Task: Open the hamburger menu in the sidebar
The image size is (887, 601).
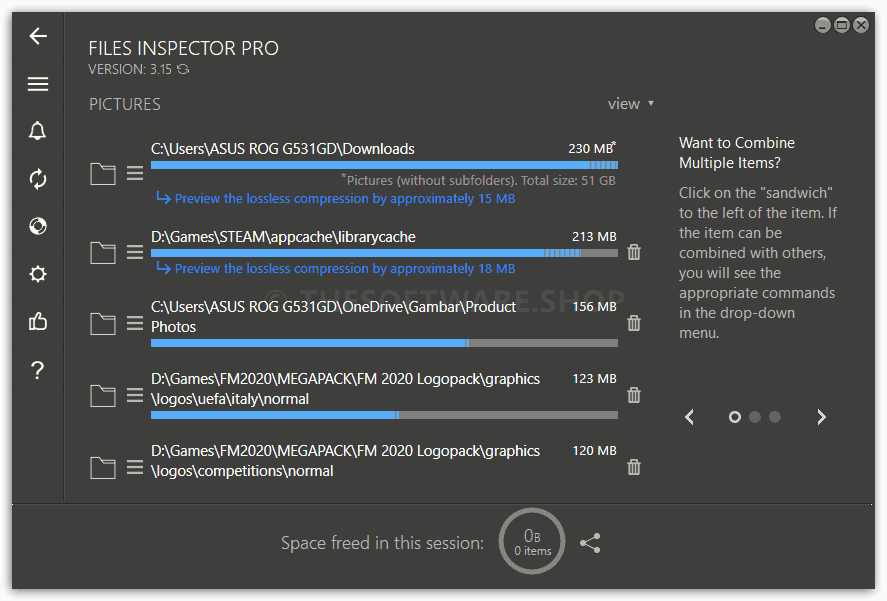Action: (x=38, y=84)
